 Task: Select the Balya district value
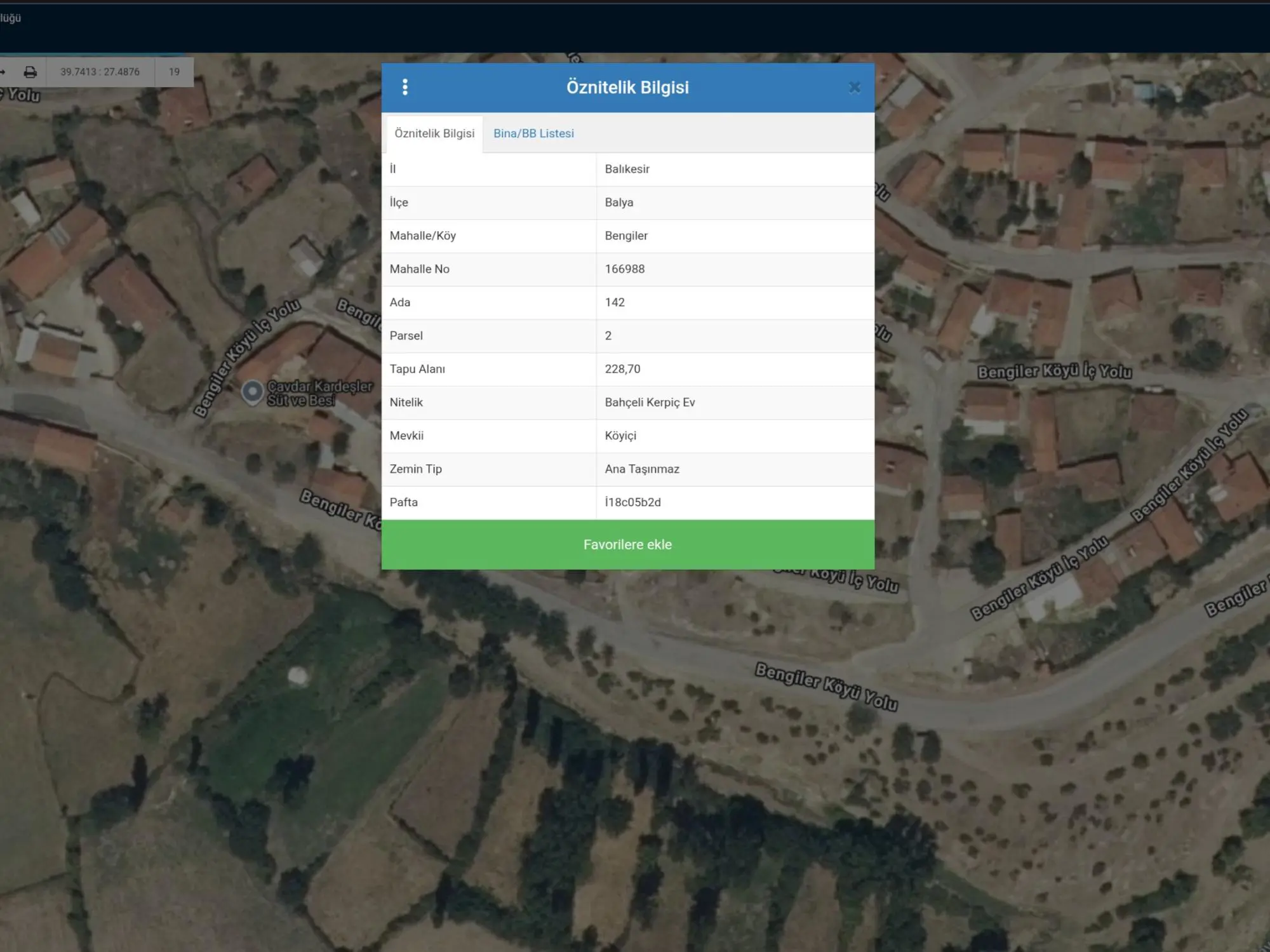tap(735, 203)
